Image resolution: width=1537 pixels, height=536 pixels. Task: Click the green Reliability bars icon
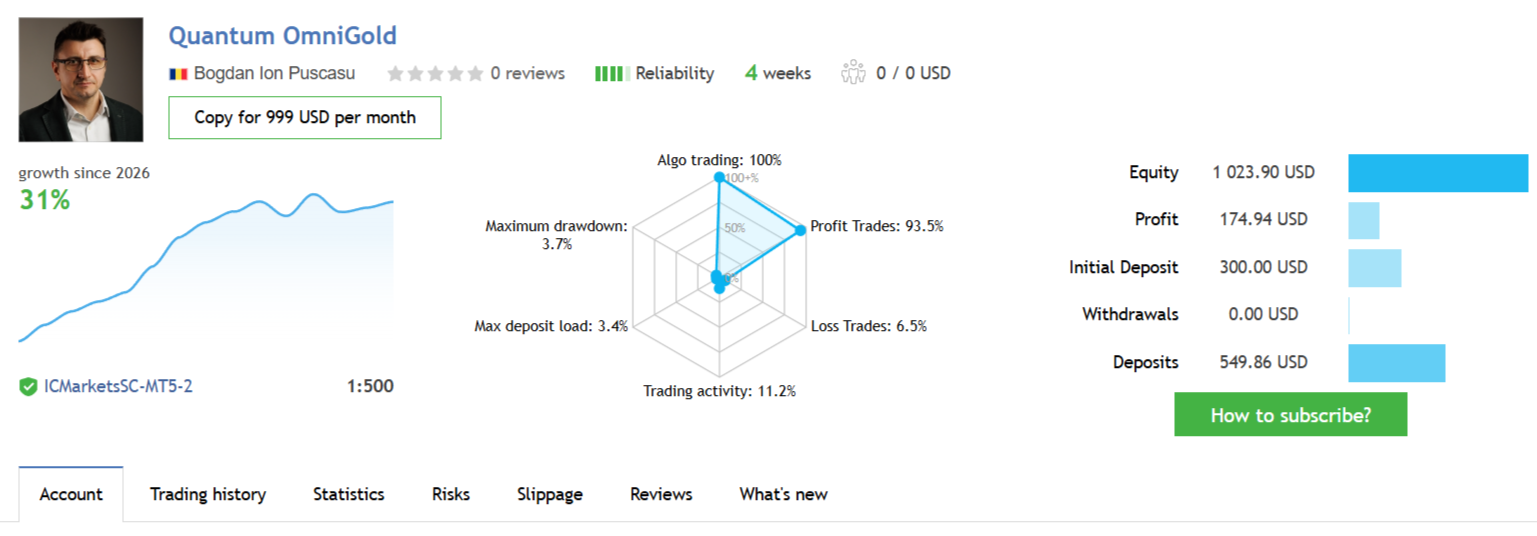click(x=612, y=73)
